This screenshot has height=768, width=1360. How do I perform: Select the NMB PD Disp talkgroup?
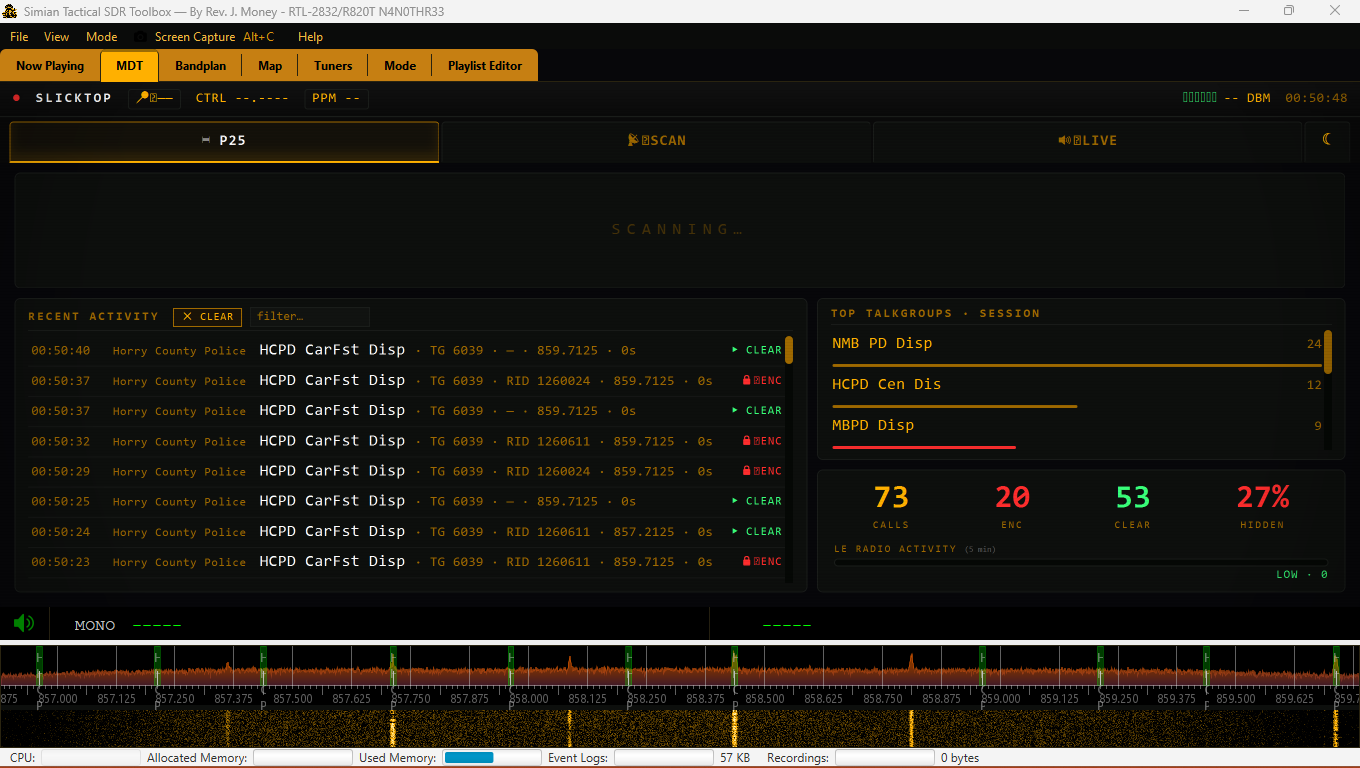point(1077,348)
